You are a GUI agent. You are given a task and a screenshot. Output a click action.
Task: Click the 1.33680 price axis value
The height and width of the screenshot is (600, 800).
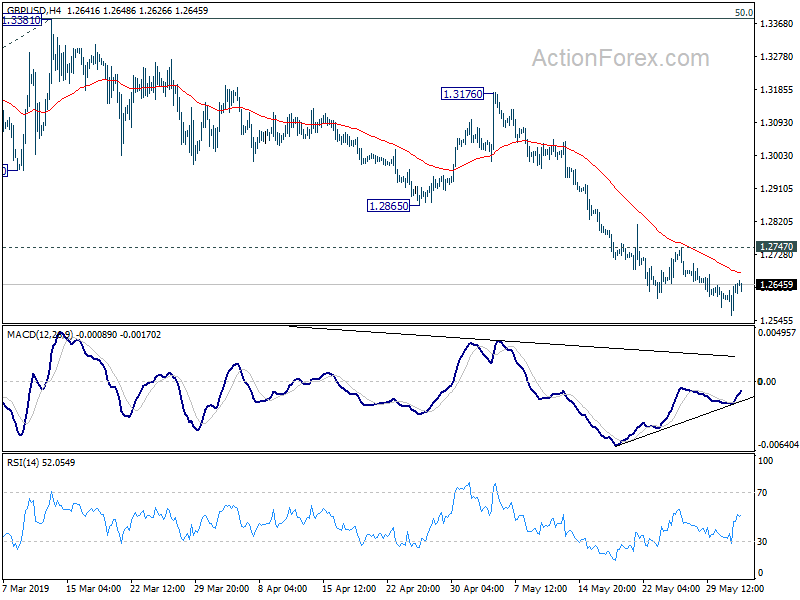tap(777, 24)
